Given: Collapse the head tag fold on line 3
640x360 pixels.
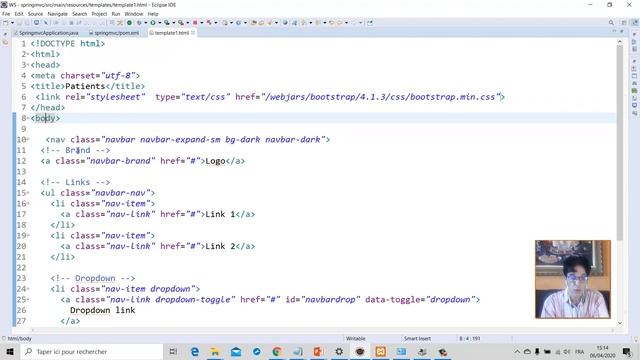Looking at the screenshot, I should point(28,65).
